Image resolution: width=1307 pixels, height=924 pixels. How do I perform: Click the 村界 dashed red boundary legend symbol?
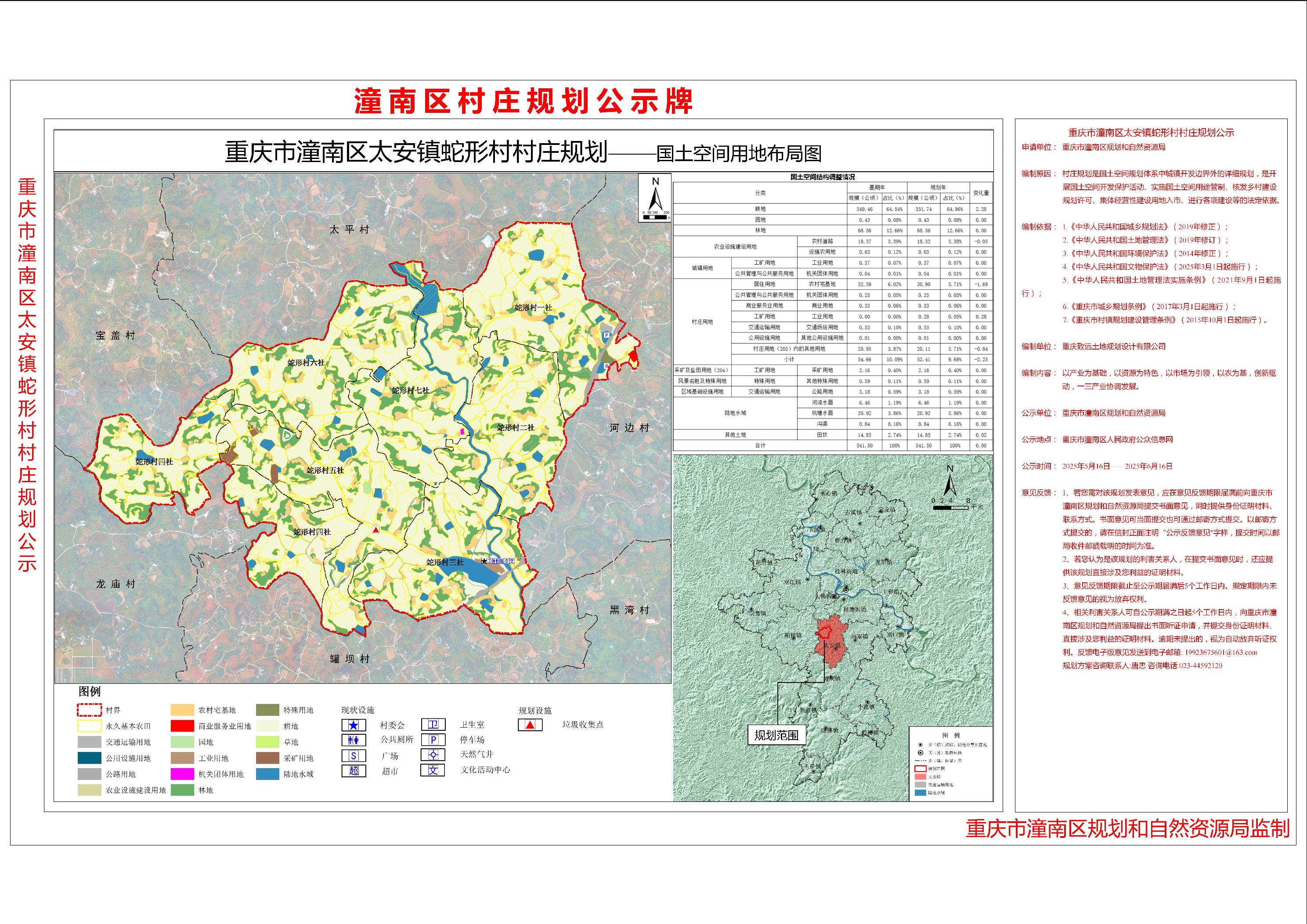89,710
